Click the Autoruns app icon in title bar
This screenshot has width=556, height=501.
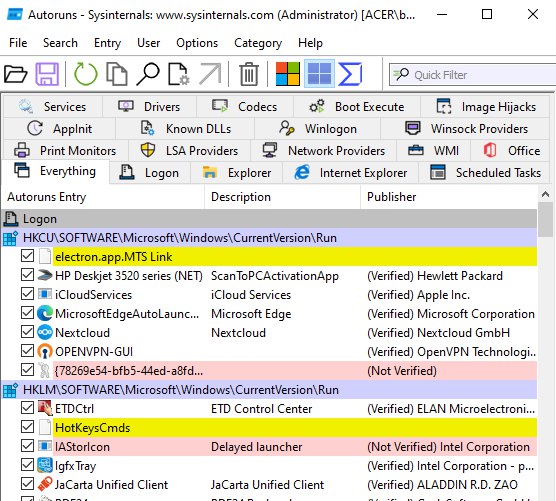pyautogui.click(x=15, y=15)
